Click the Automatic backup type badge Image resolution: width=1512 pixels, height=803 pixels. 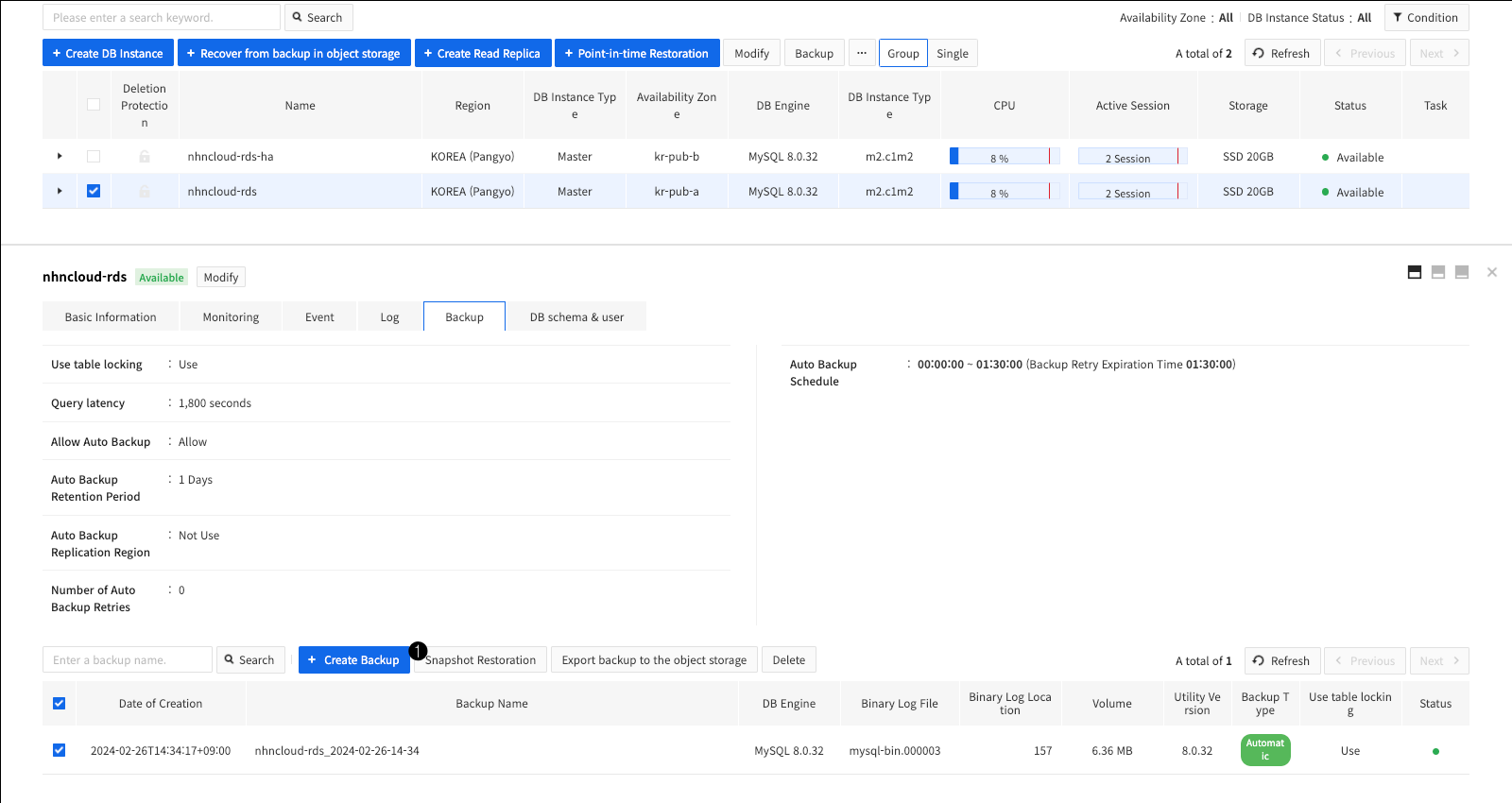pyautogui.click(x=1265, y=750)
